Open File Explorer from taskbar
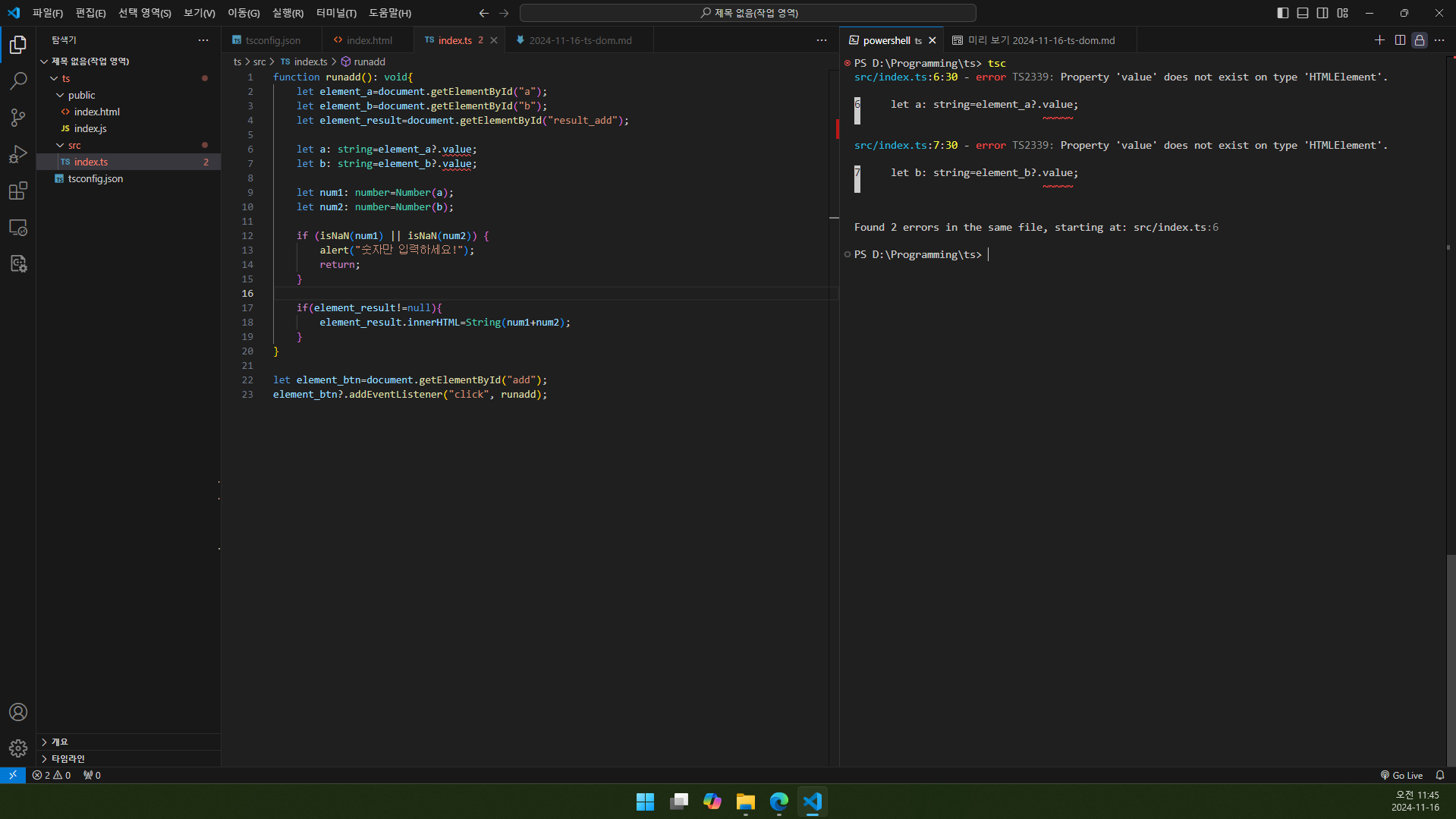The width and height of the screenshot is (1456, 819). pos(745,802)
